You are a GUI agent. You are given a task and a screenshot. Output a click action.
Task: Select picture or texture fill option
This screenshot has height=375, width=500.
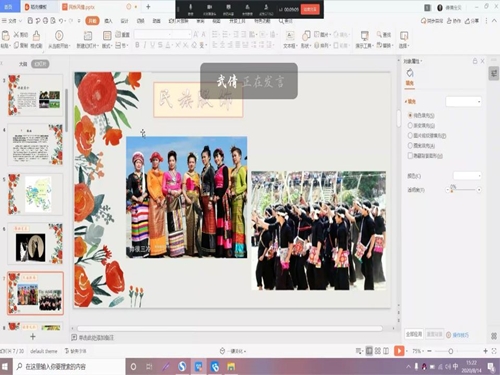coord(410,135)
